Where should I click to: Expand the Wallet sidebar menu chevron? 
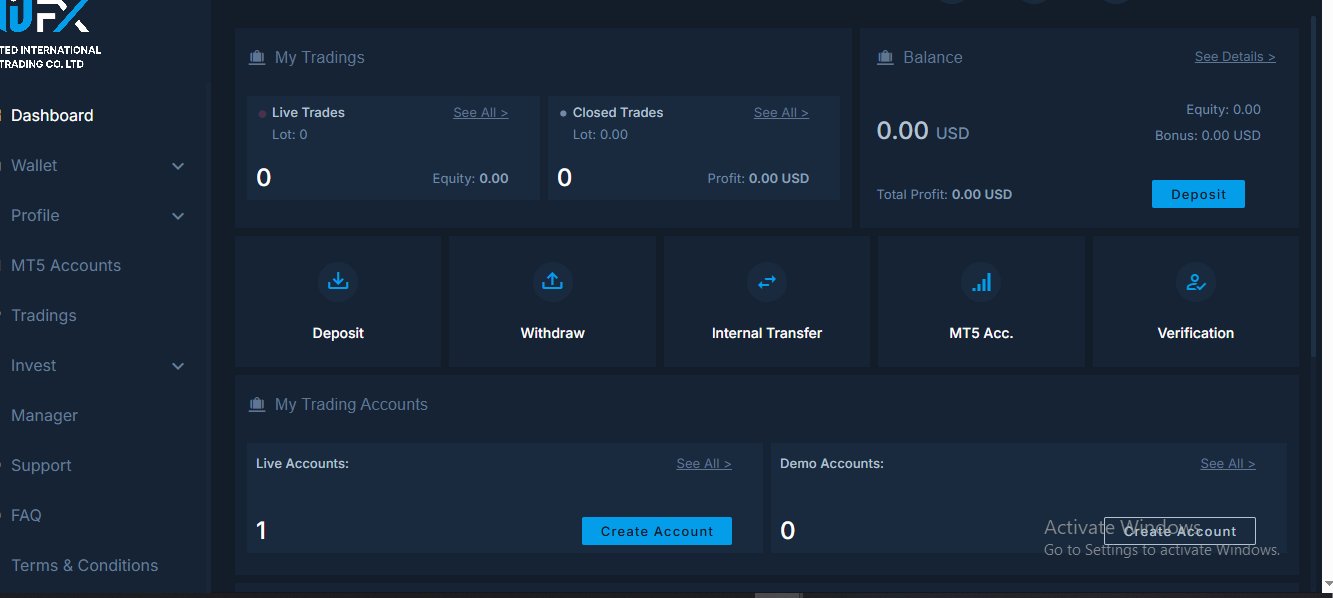coord(178,166)
